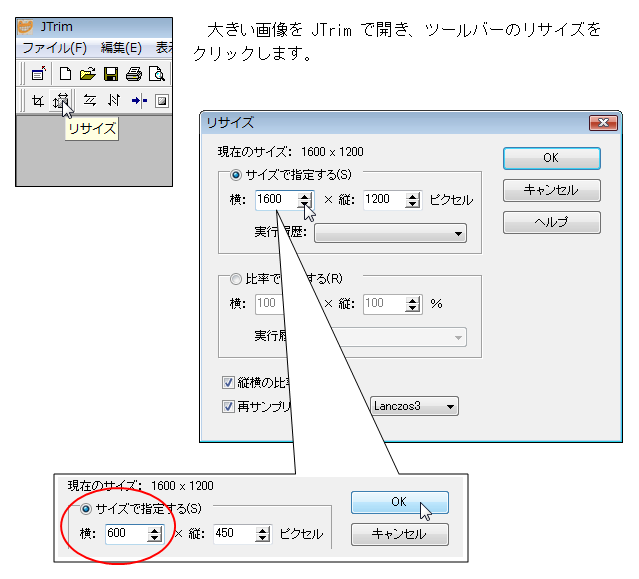Click the 縦 height field showing 1200
This screenshot has height=579, width=639.
pos(384,200)
